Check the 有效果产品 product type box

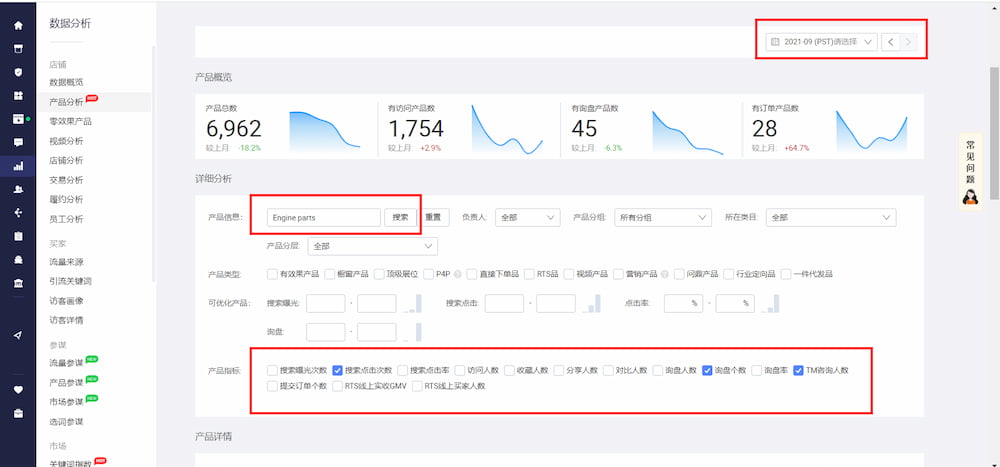pyautogui.click(x=273, y=274)
